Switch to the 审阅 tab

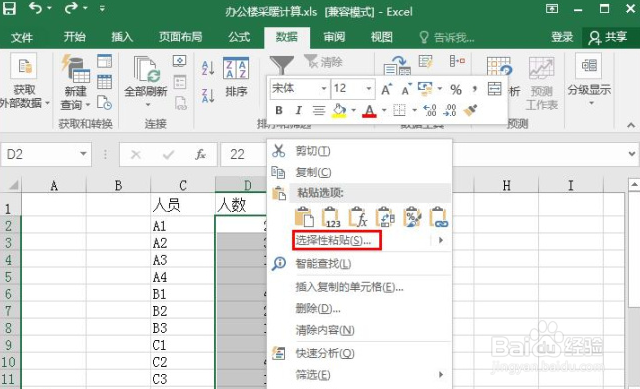334,37
